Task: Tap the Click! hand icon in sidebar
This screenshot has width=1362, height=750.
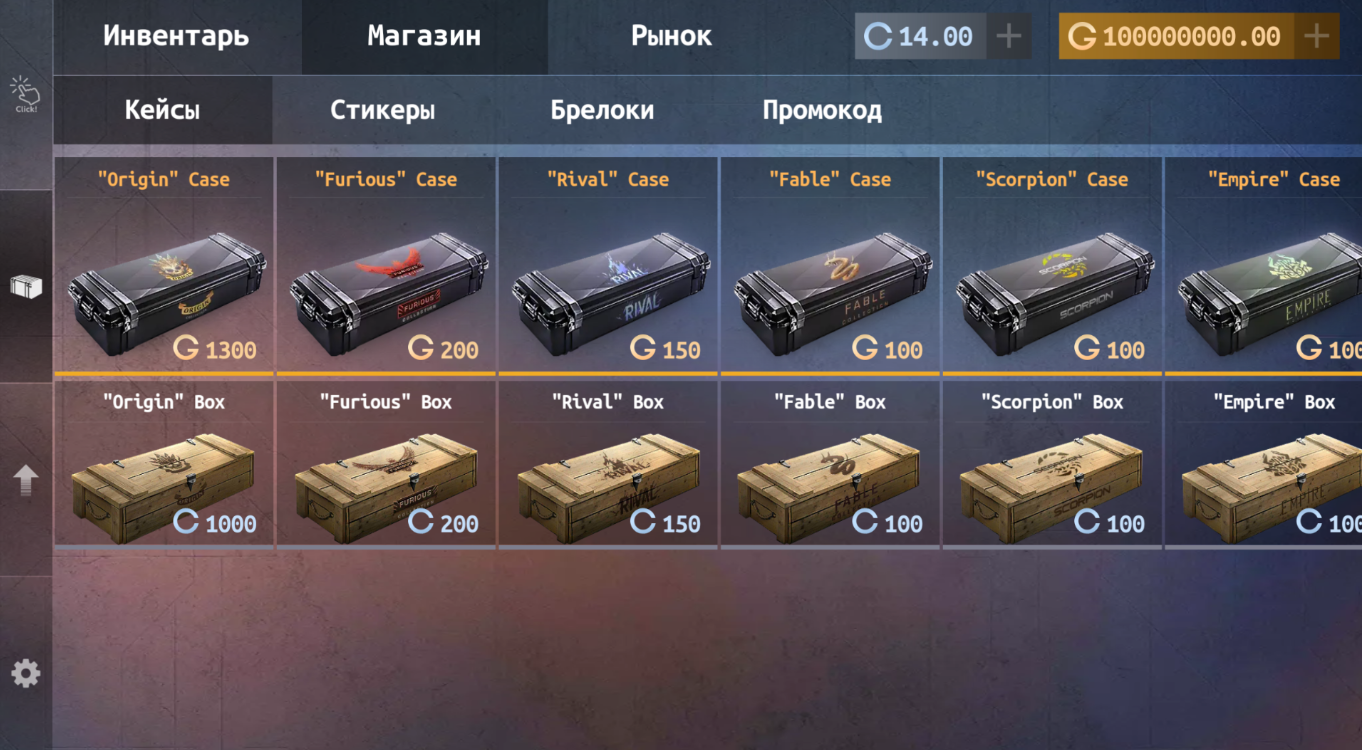Action: click(26, 94)
